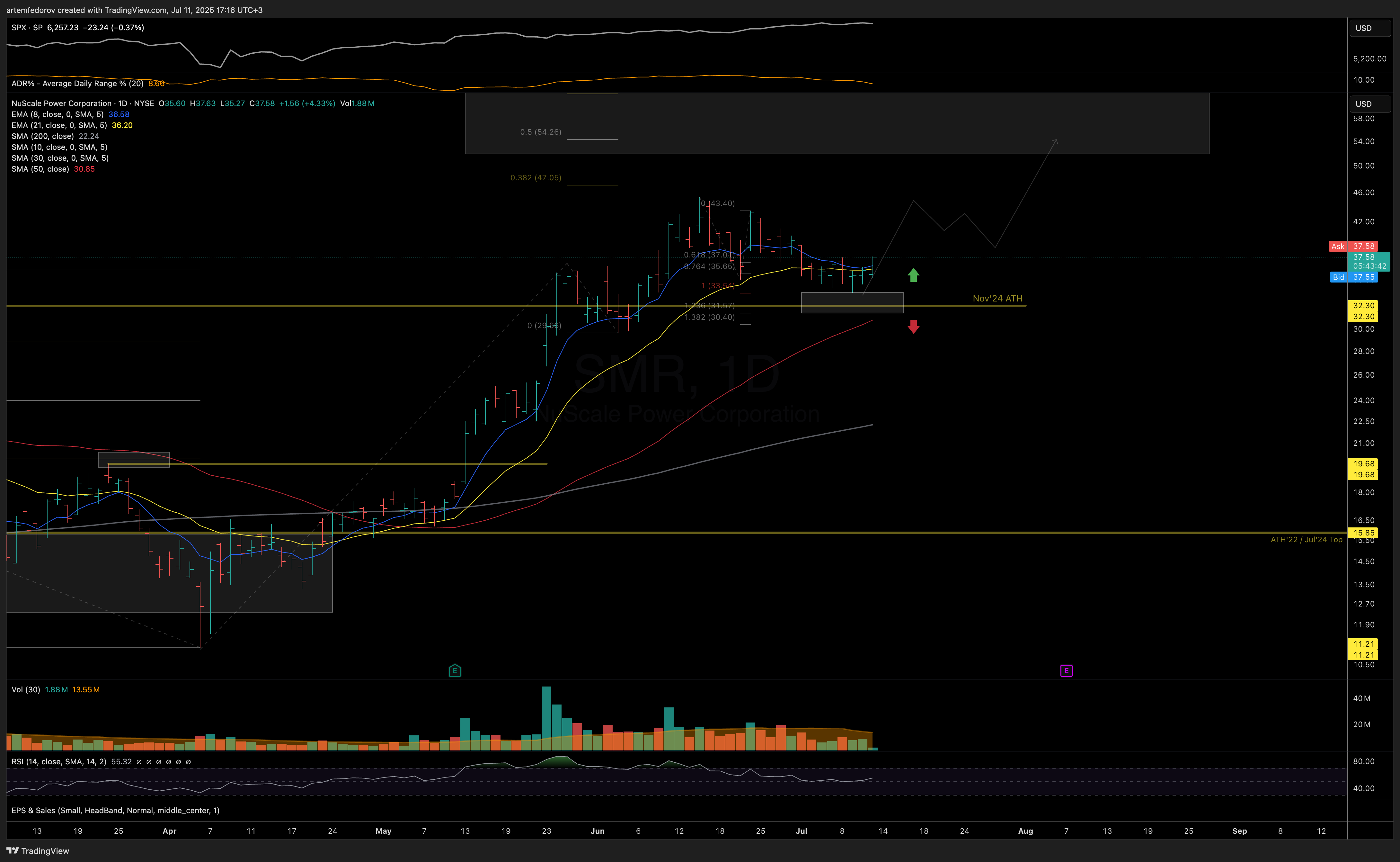1400x862 pixels.
Task: Click the red Ask 37.58 price label
Action: (1353, 246)
